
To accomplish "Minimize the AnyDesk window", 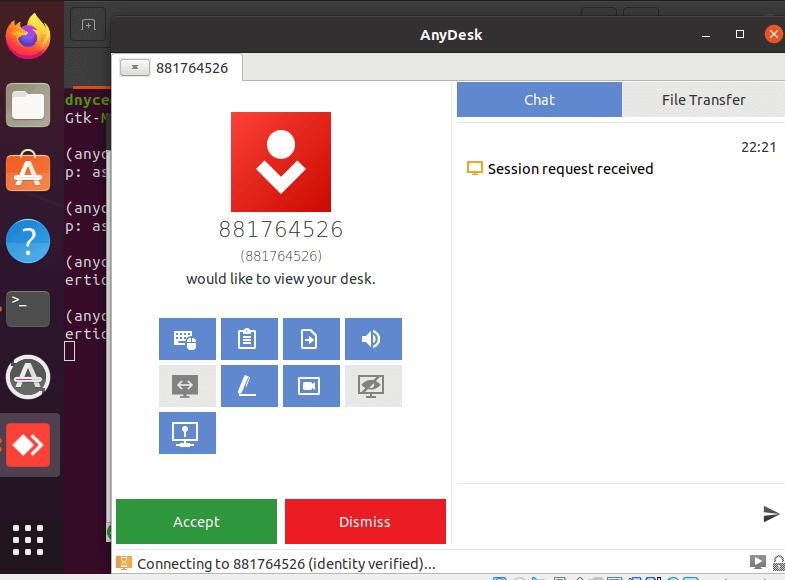I will 706,35.
